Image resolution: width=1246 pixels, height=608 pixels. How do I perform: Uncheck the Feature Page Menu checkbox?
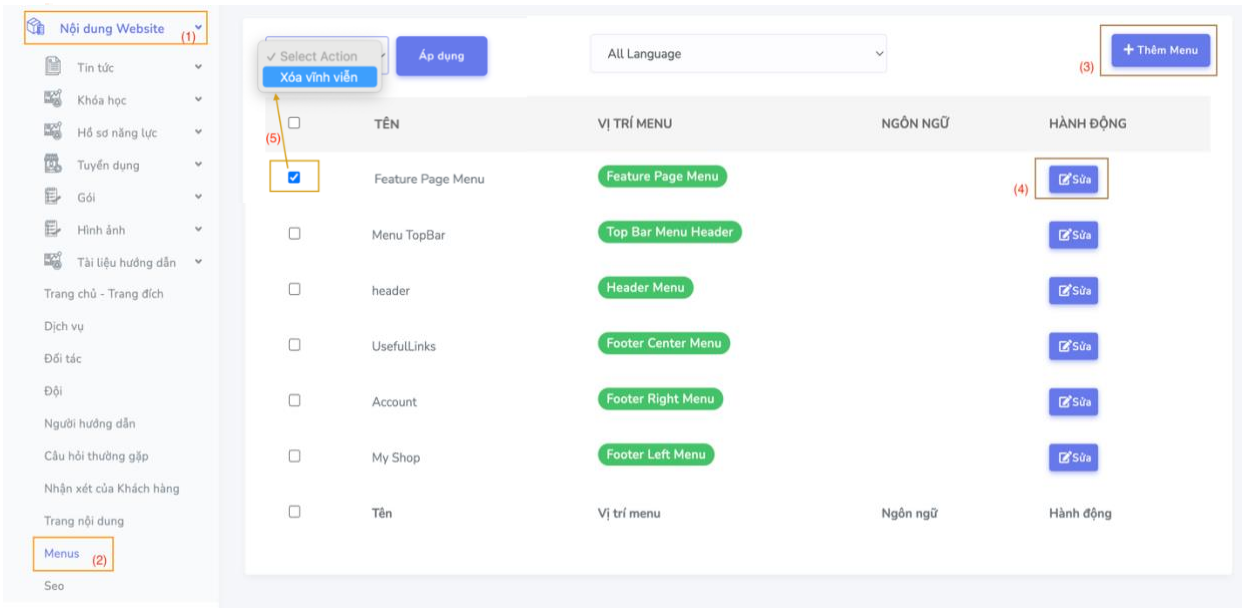pos(295,178)
